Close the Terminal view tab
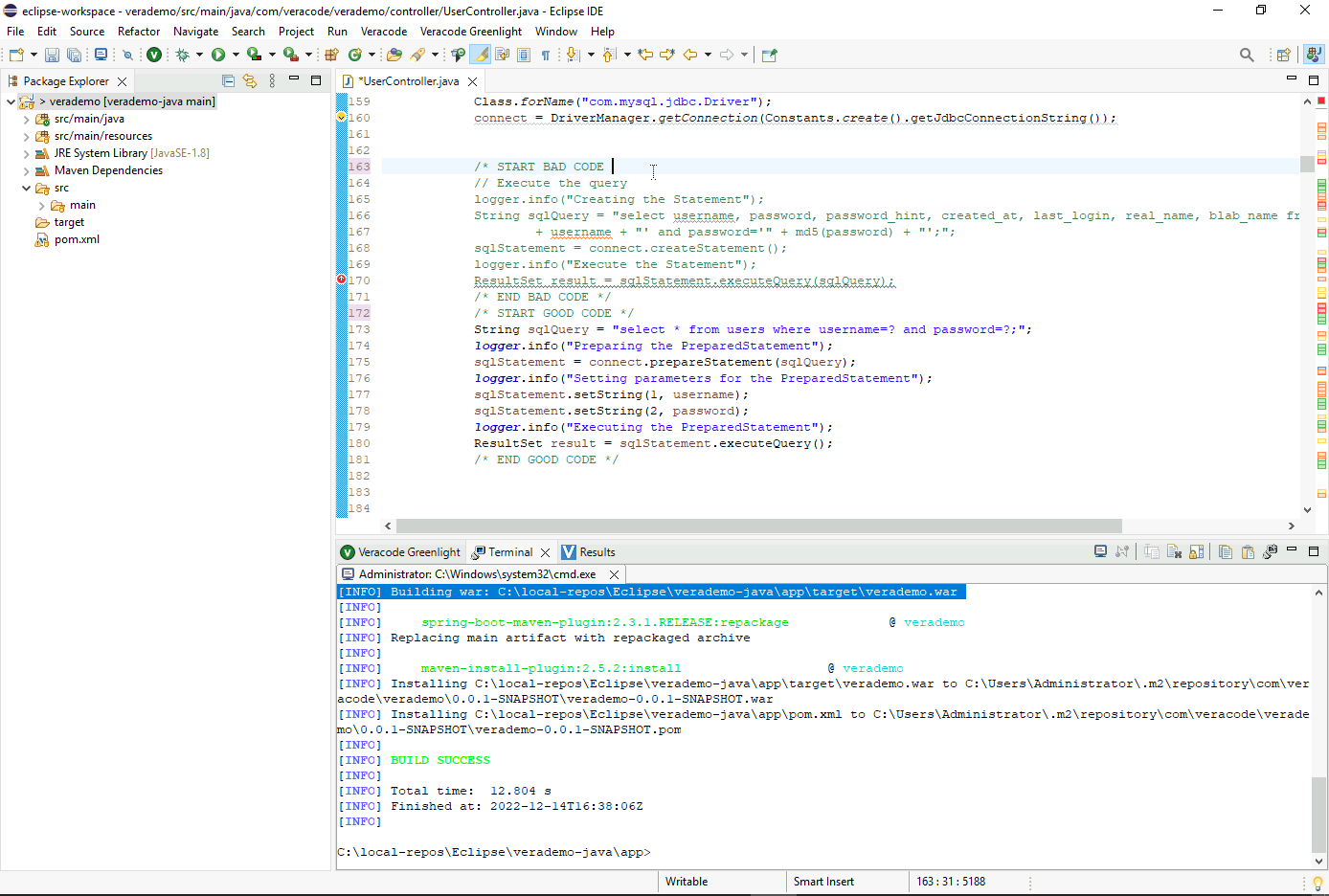The width and height of the screenshot is (1329, 896). (x=545, y=552)
